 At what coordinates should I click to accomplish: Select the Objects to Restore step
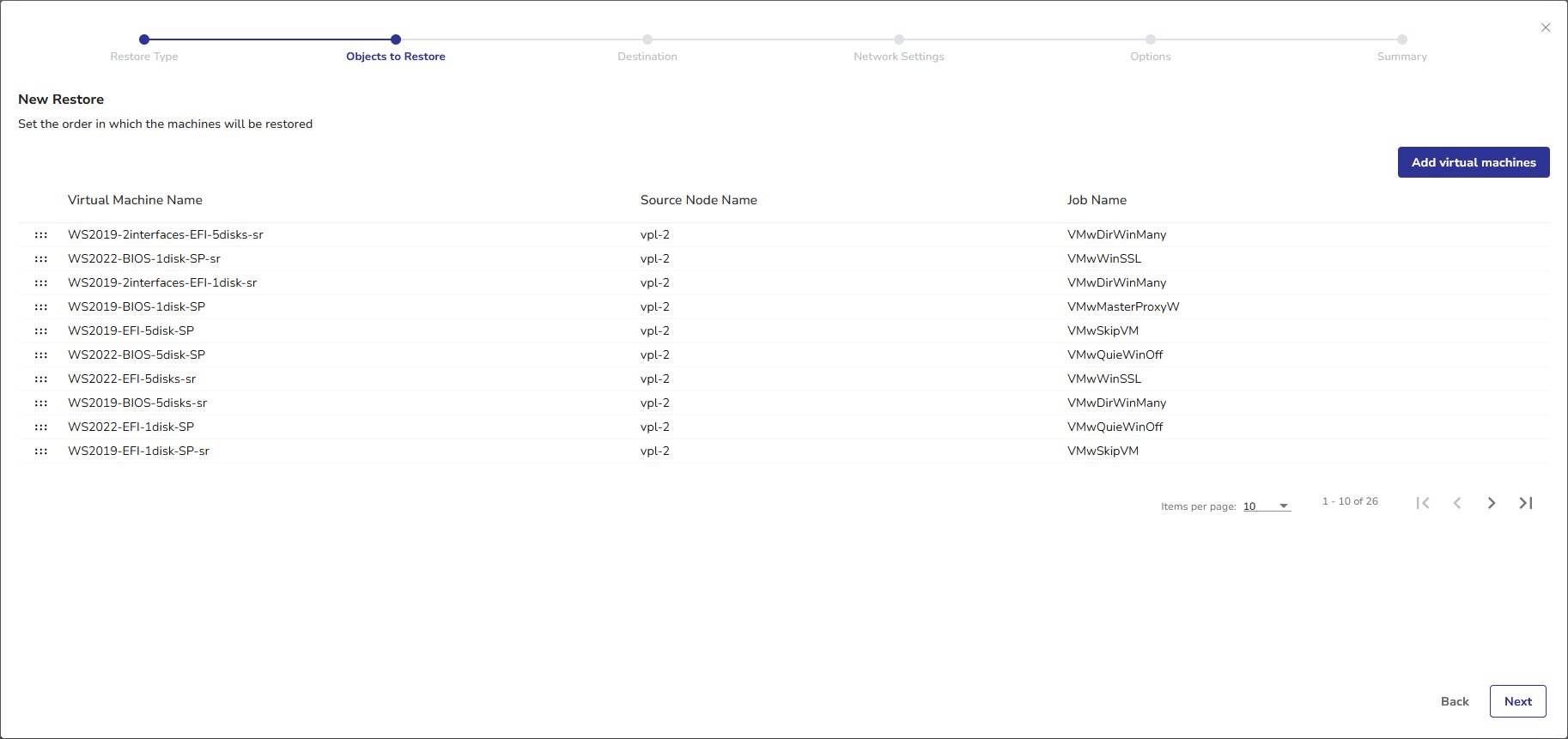tap(396, 39)
